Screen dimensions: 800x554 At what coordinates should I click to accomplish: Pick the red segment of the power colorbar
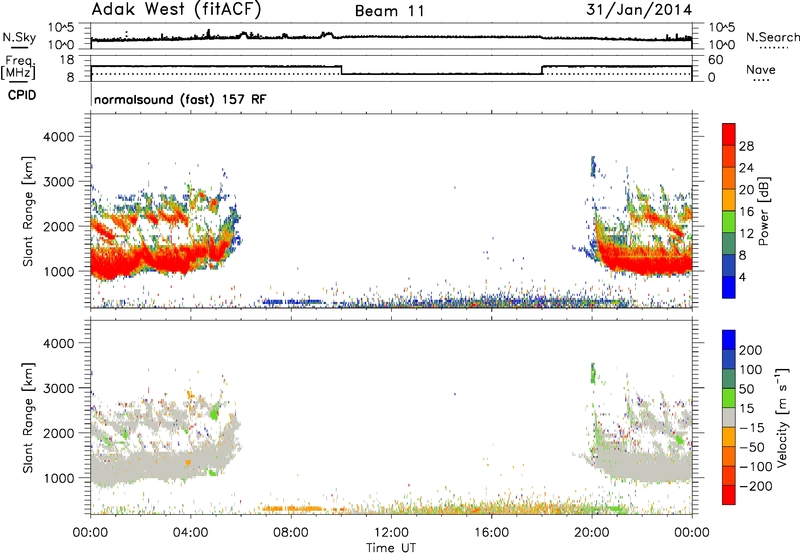[x=729, y=134]
